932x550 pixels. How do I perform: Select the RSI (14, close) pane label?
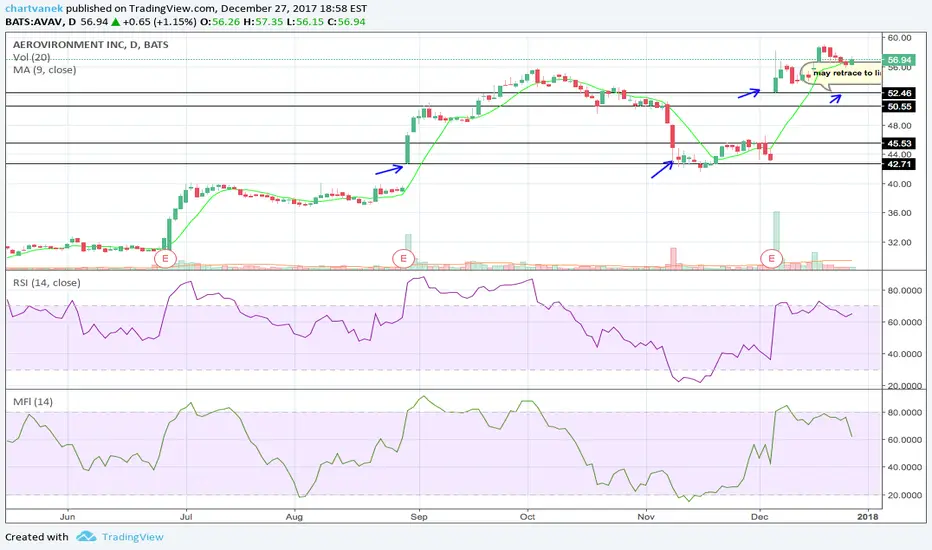coord(46,282)
